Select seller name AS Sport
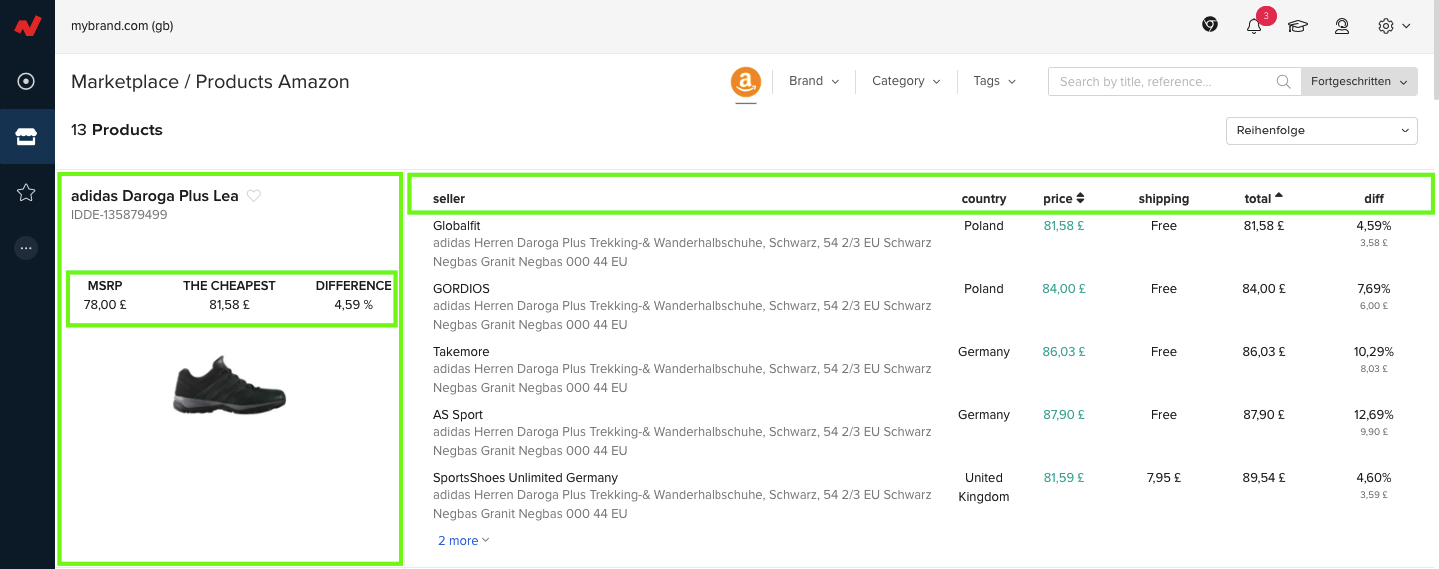The image size is (1439, 569). (x=458, y=415)
